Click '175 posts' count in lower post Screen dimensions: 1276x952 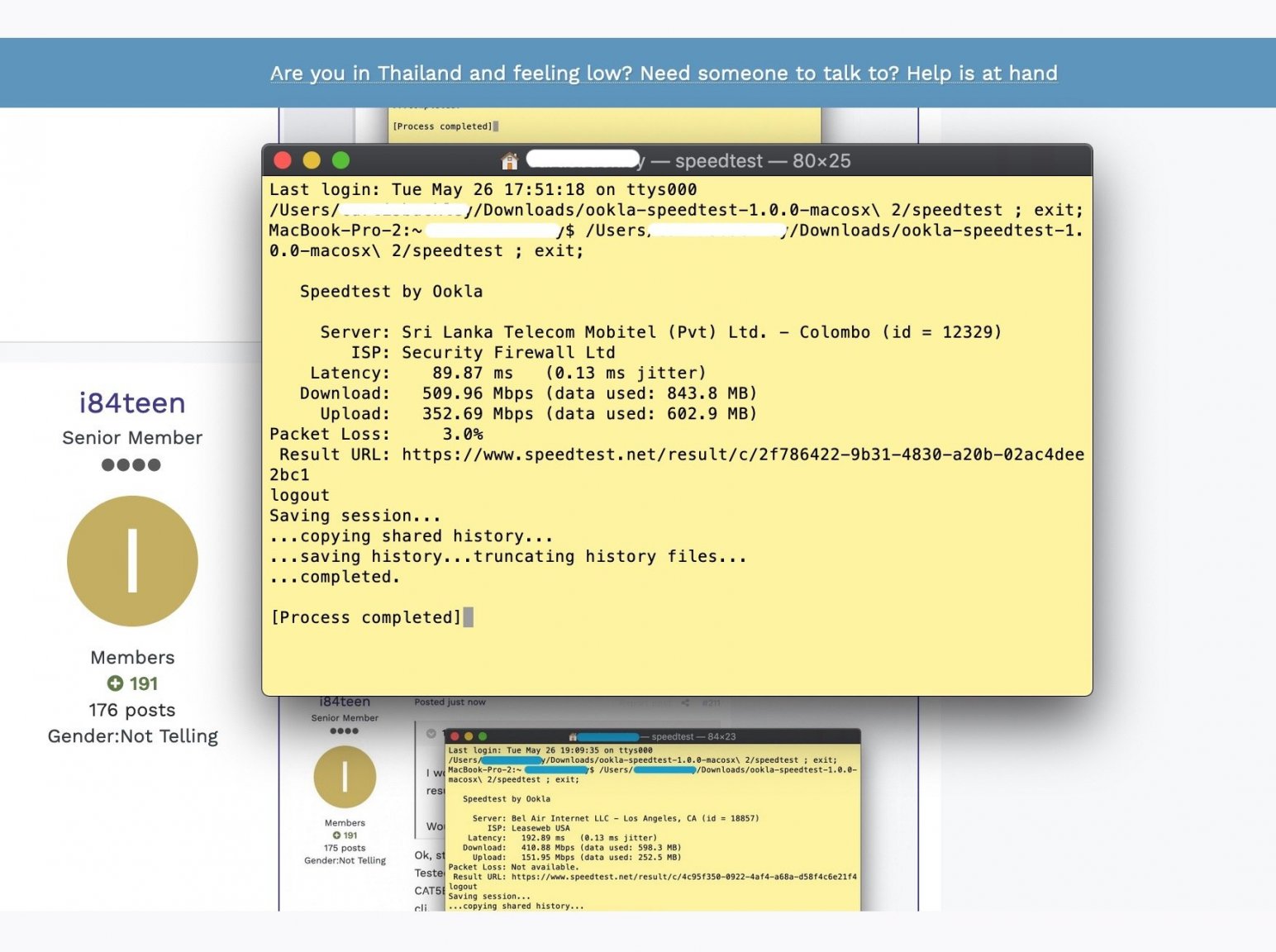[345, 848]
